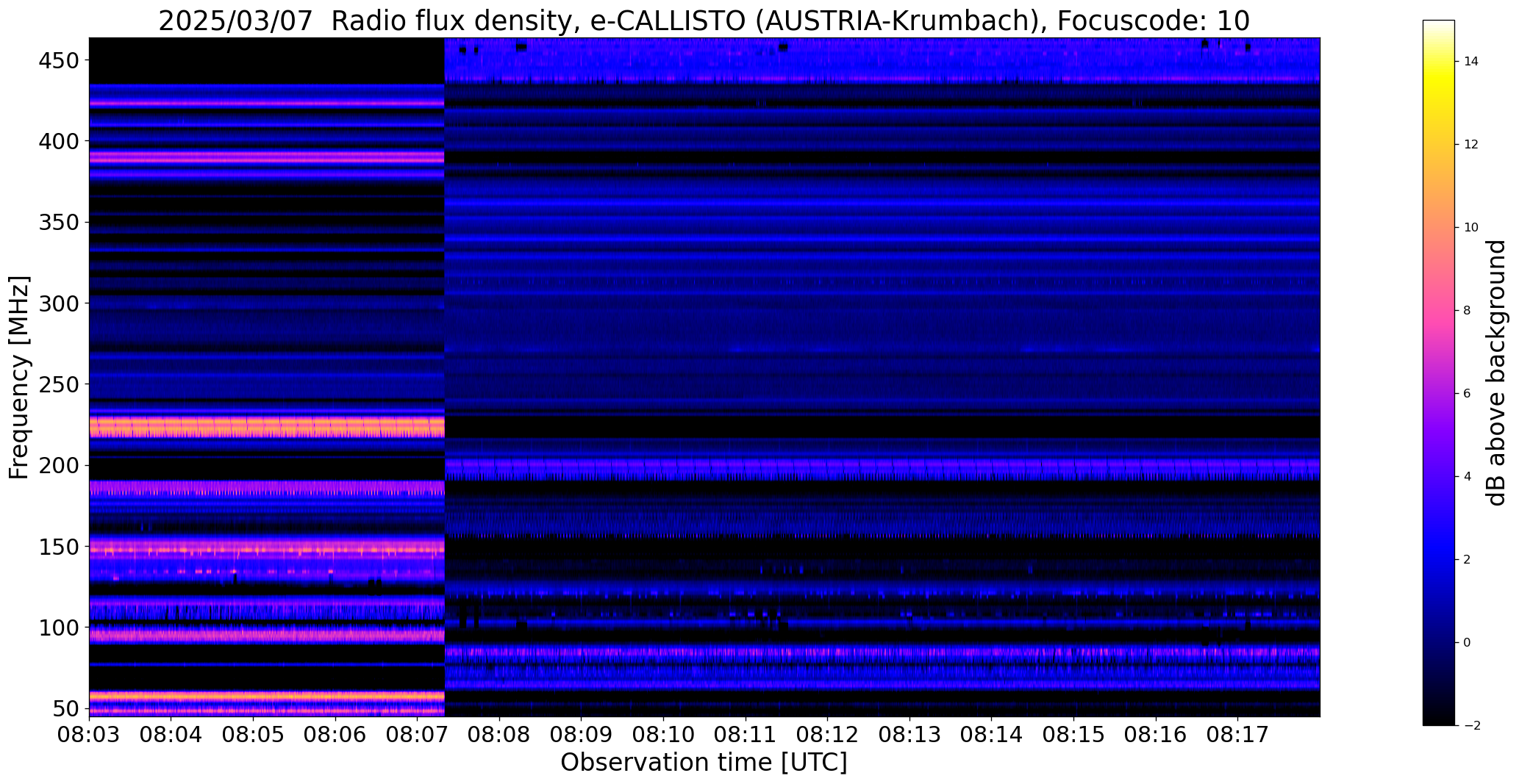The width and height of the screenshot is (1519, 784).
Task: Click the 08:03 time tick label
Action: (90, 735)
